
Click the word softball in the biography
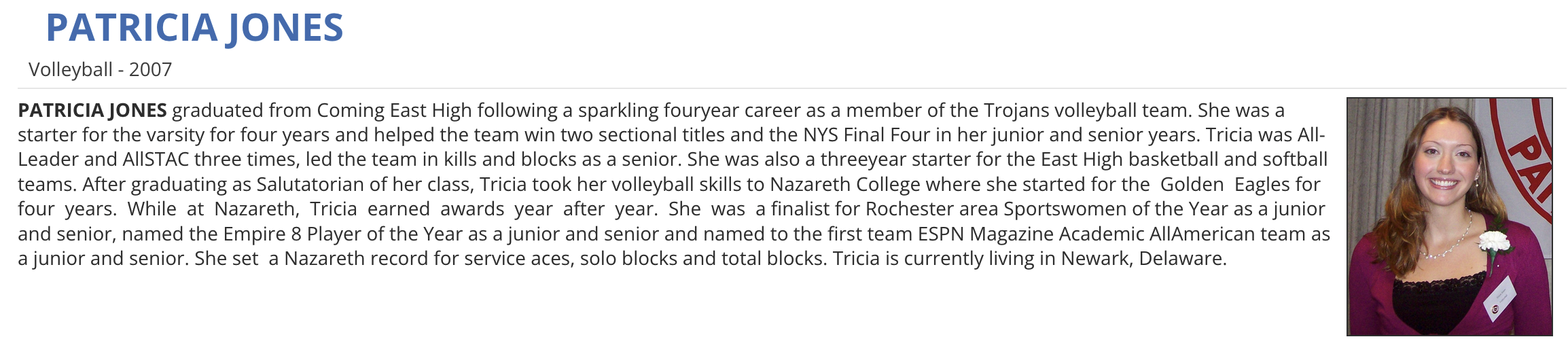coord(1295,160)
